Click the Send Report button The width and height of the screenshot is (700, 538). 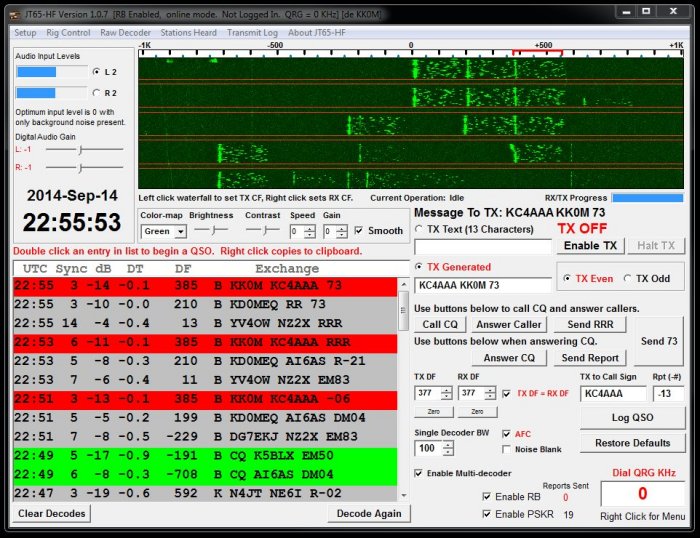tap(590, 358)
